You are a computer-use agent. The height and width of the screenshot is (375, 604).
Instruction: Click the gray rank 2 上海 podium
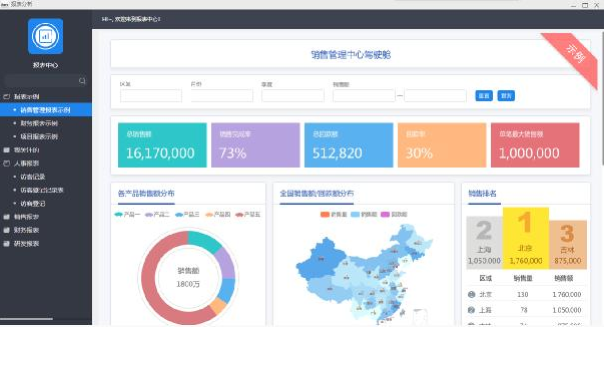point(484,243)
